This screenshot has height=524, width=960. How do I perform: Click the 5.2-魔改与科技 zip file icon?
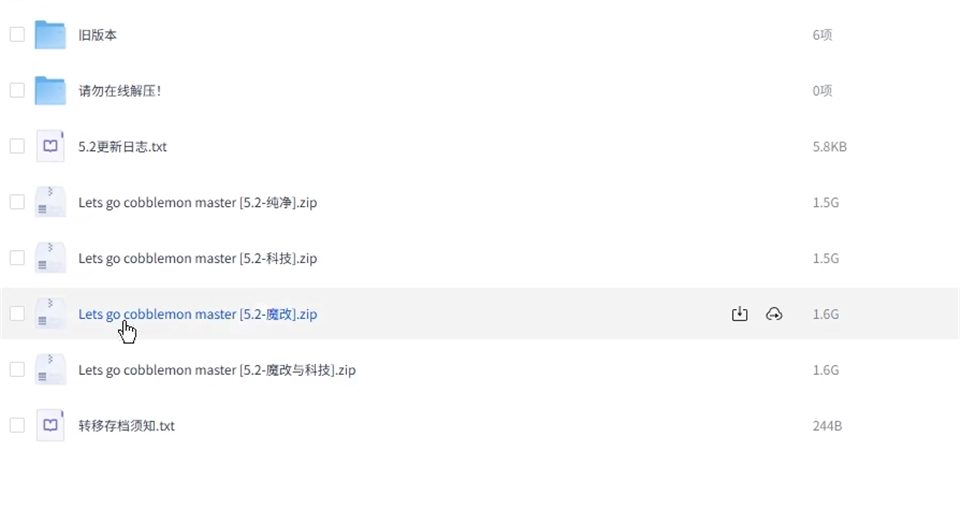point(50,370)
